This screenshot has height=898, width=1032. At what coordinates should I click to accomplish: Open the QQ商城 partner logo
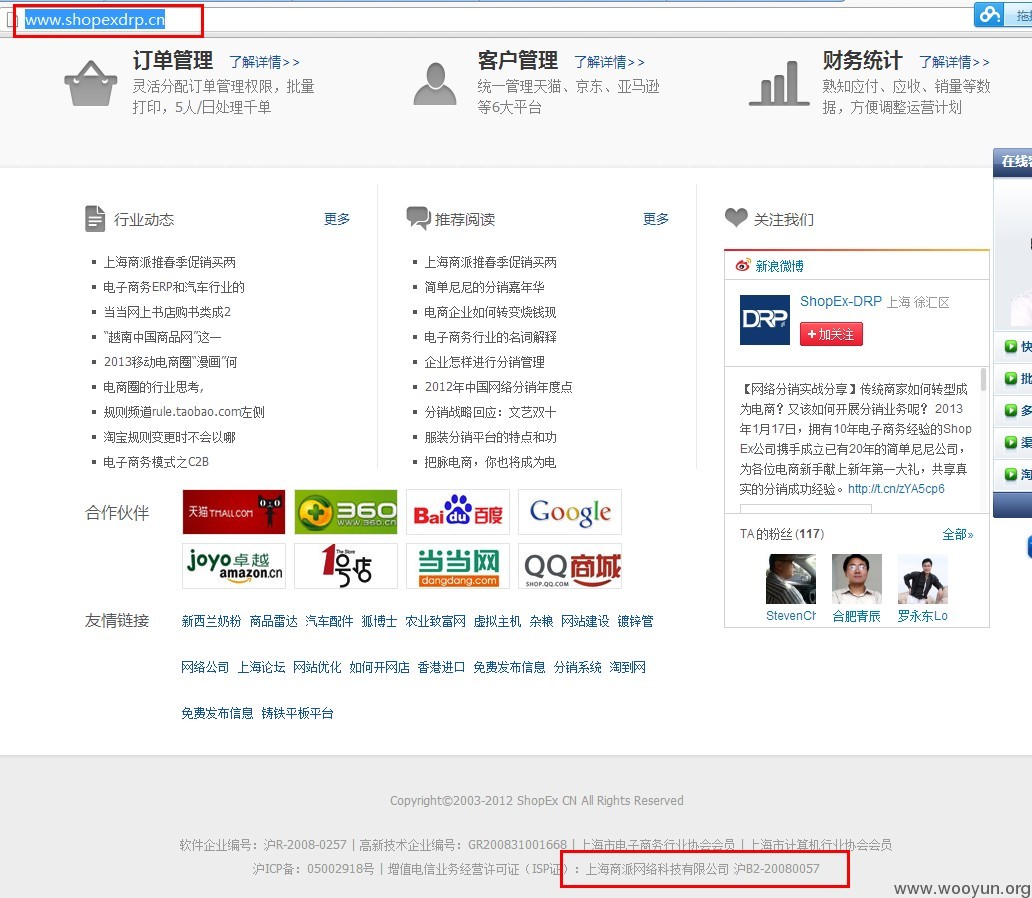click(x=569, y=566)
